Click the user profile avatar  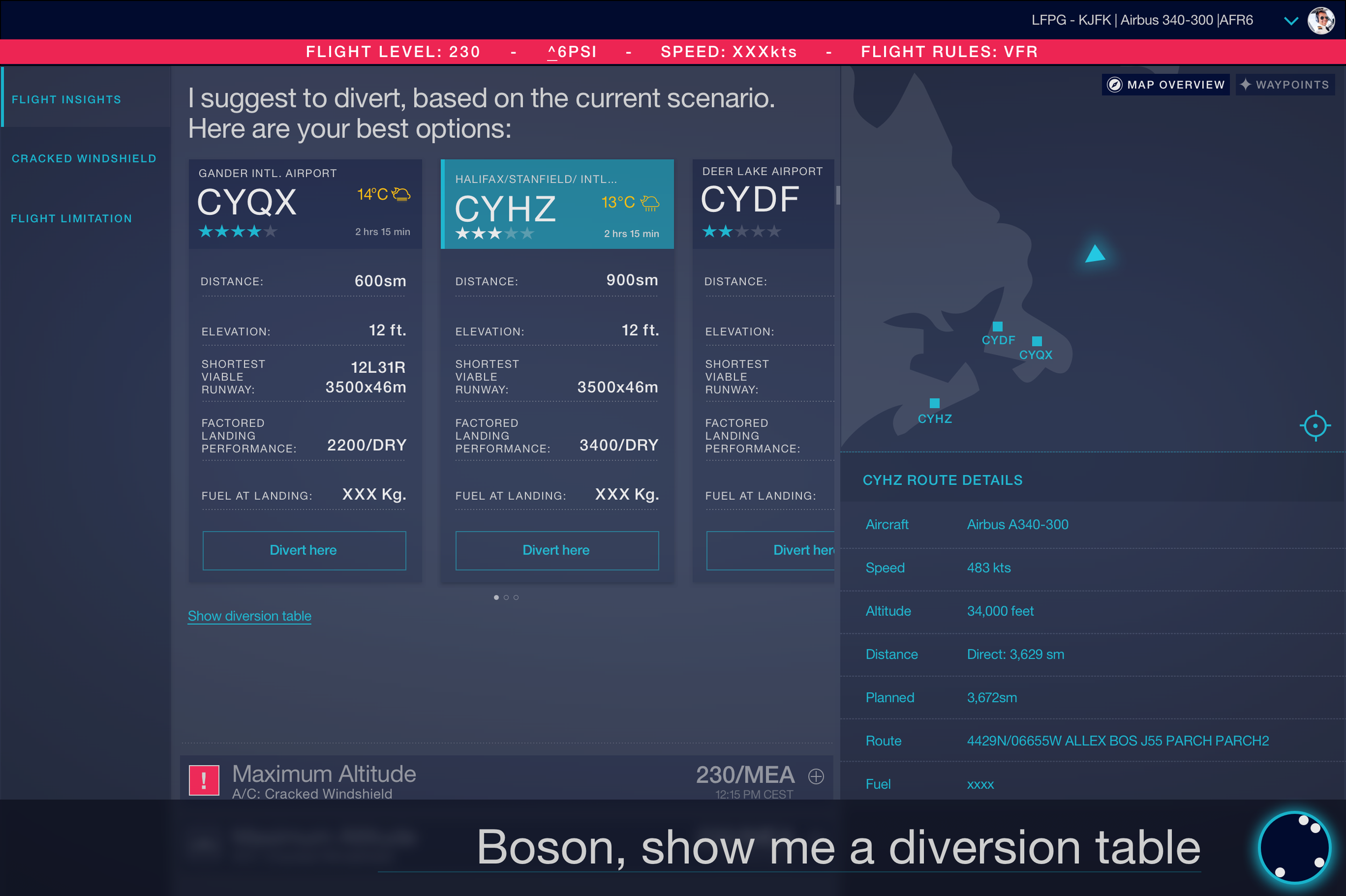pos(1321,21)
